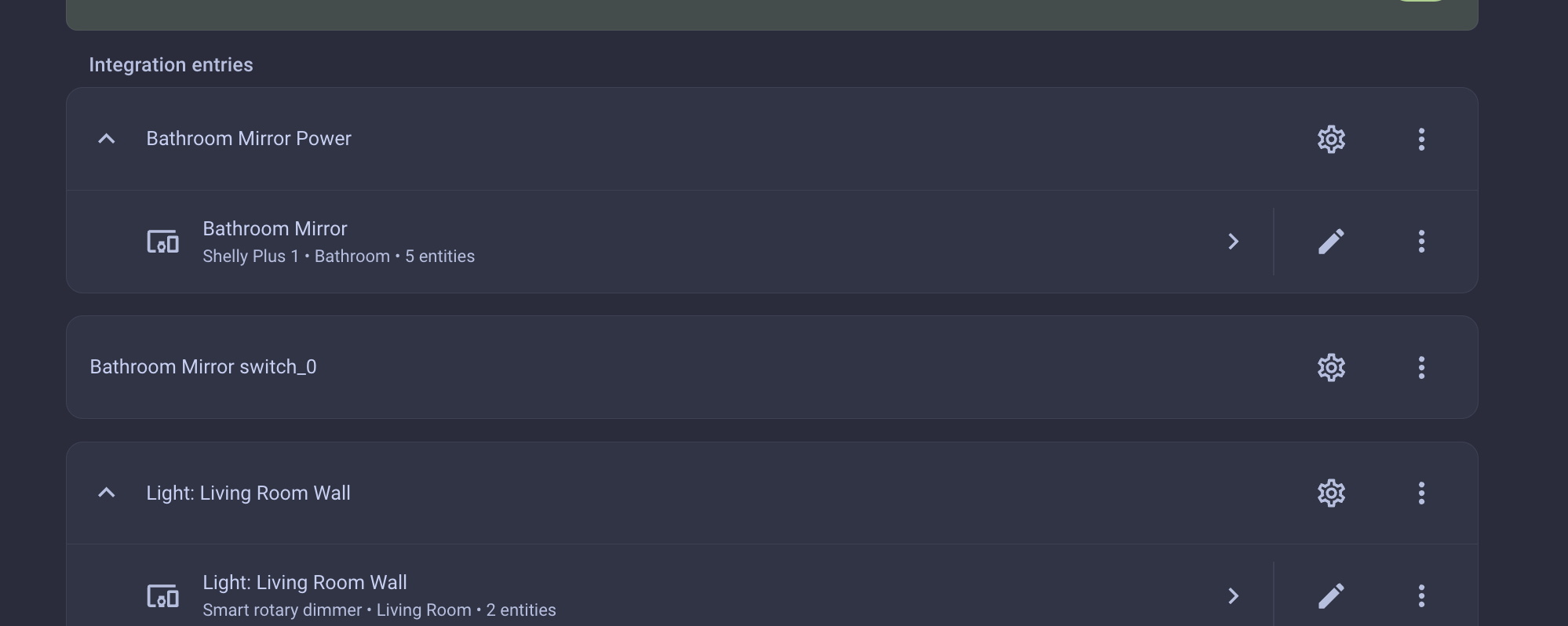Open overflow menu for Bathroom Mirror device
Image resolution: width=1568 pixels, height=626 pixels.
[x=1421, y=242]
